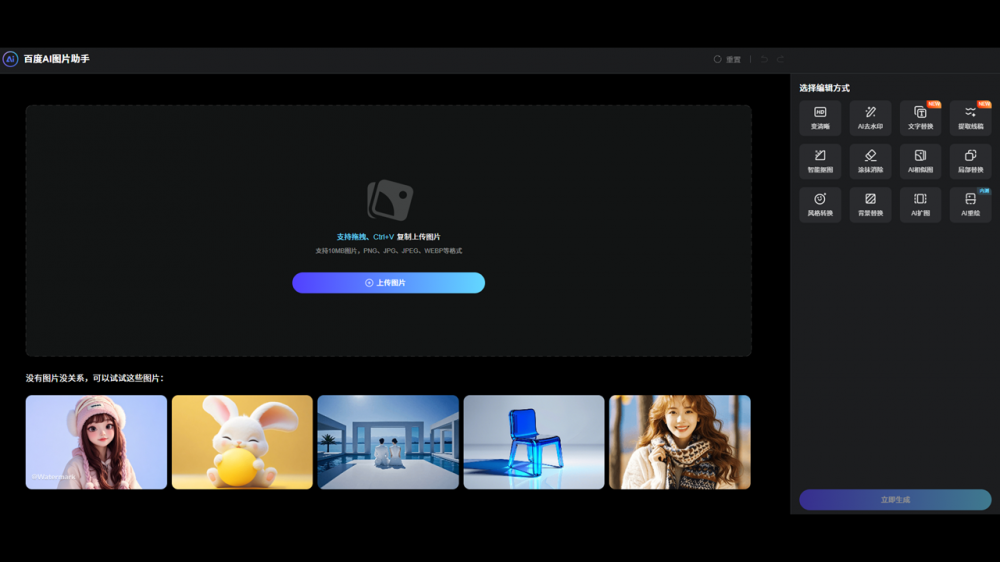Click the undo arrow in top bar
Image resolution: width=1000 pixels, height=562 pixels.
764,60
